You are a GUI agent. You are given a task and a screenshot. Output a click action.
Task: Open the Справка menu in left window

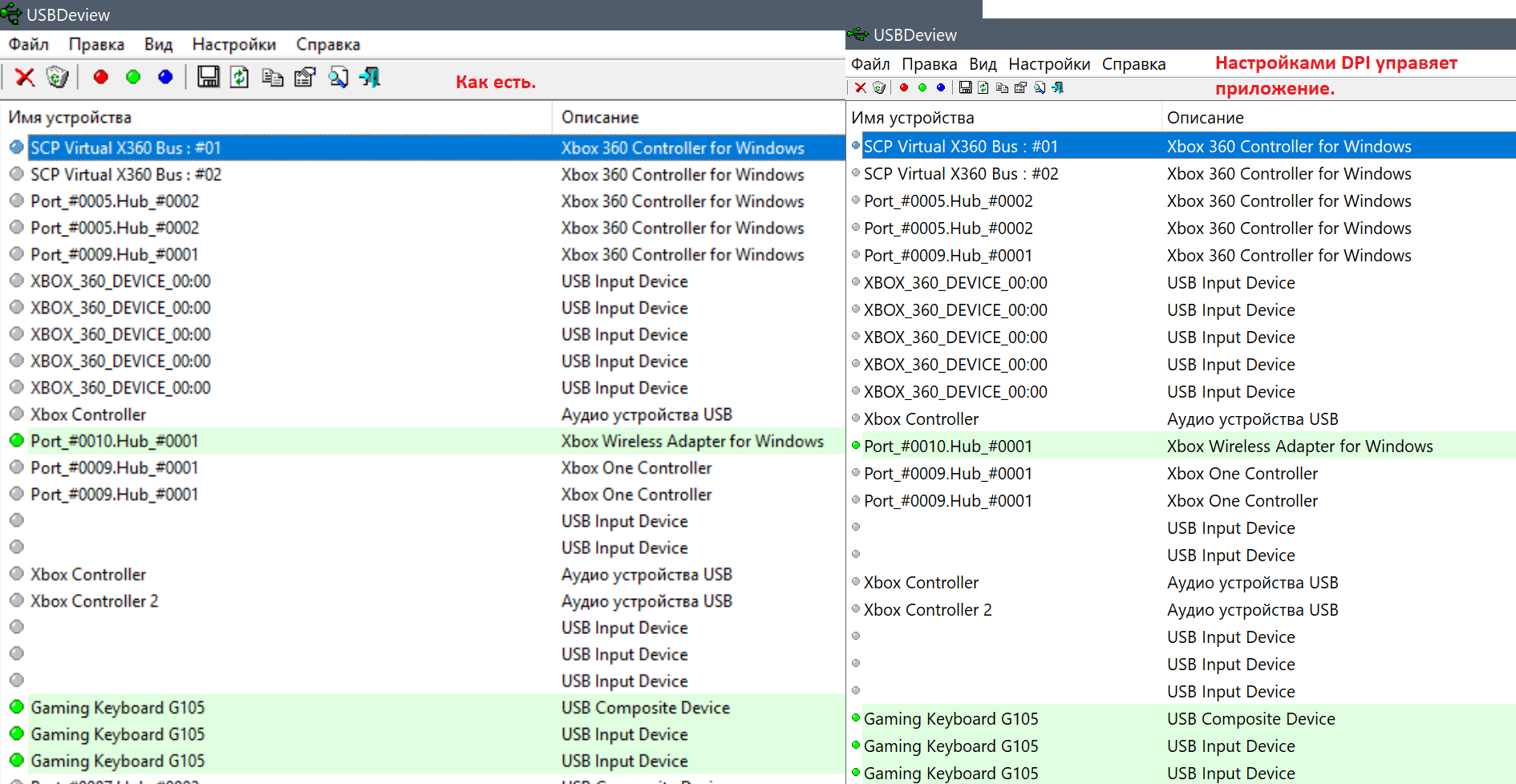pyautogui.click(x=328, y=44)
